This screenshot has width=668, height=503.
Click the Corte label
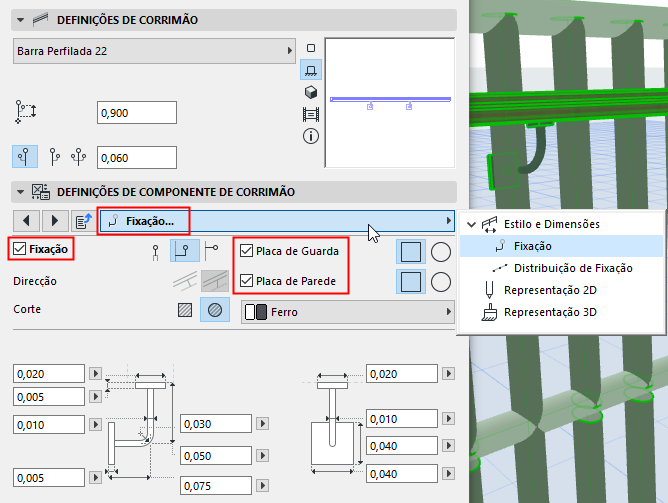pos(27,309)
